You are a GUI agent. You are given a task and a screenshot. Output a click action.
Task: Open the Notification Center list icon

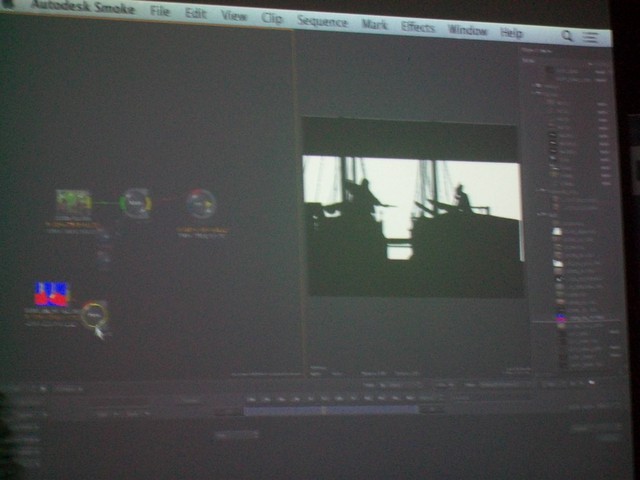(x=591, y=37)
